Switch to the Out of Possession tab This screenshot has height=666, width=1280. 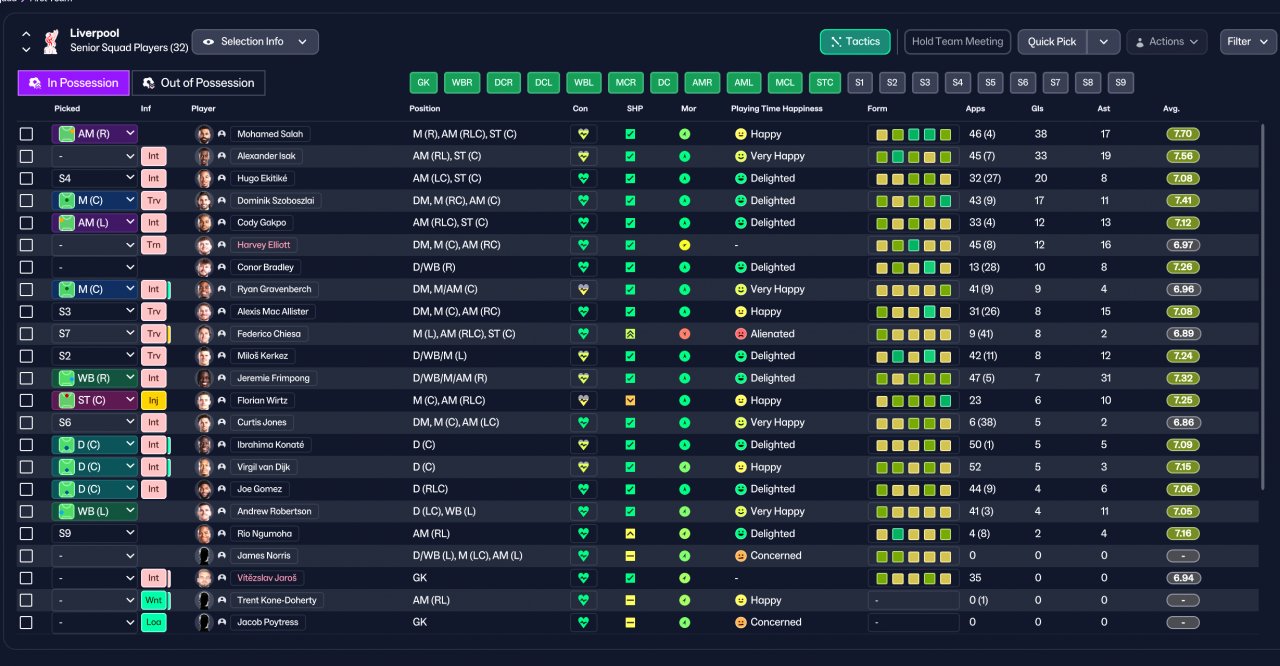[199, 83]
